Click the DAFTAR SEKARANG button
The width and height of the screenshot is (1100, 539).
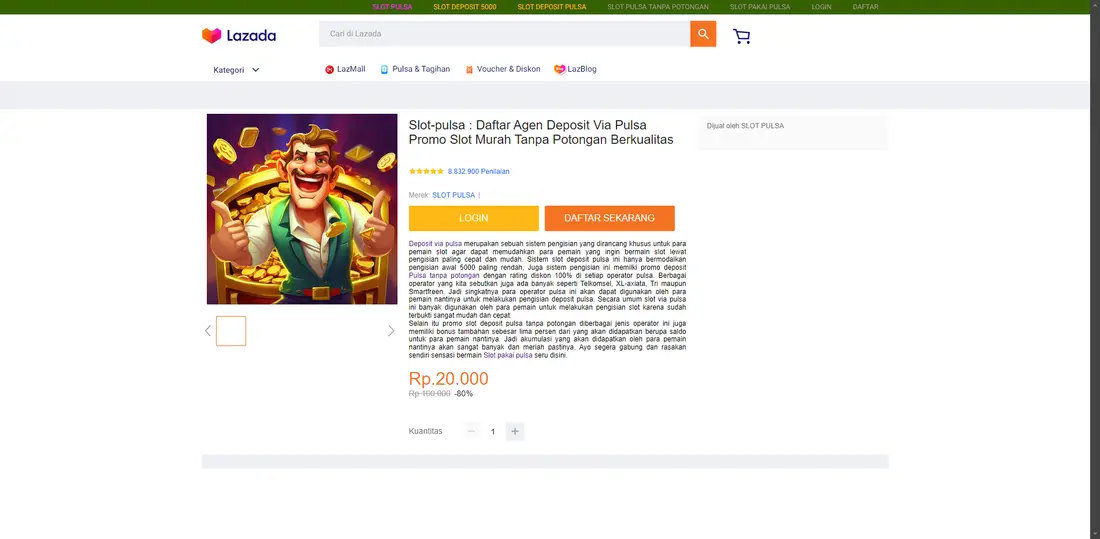point(610,218)
